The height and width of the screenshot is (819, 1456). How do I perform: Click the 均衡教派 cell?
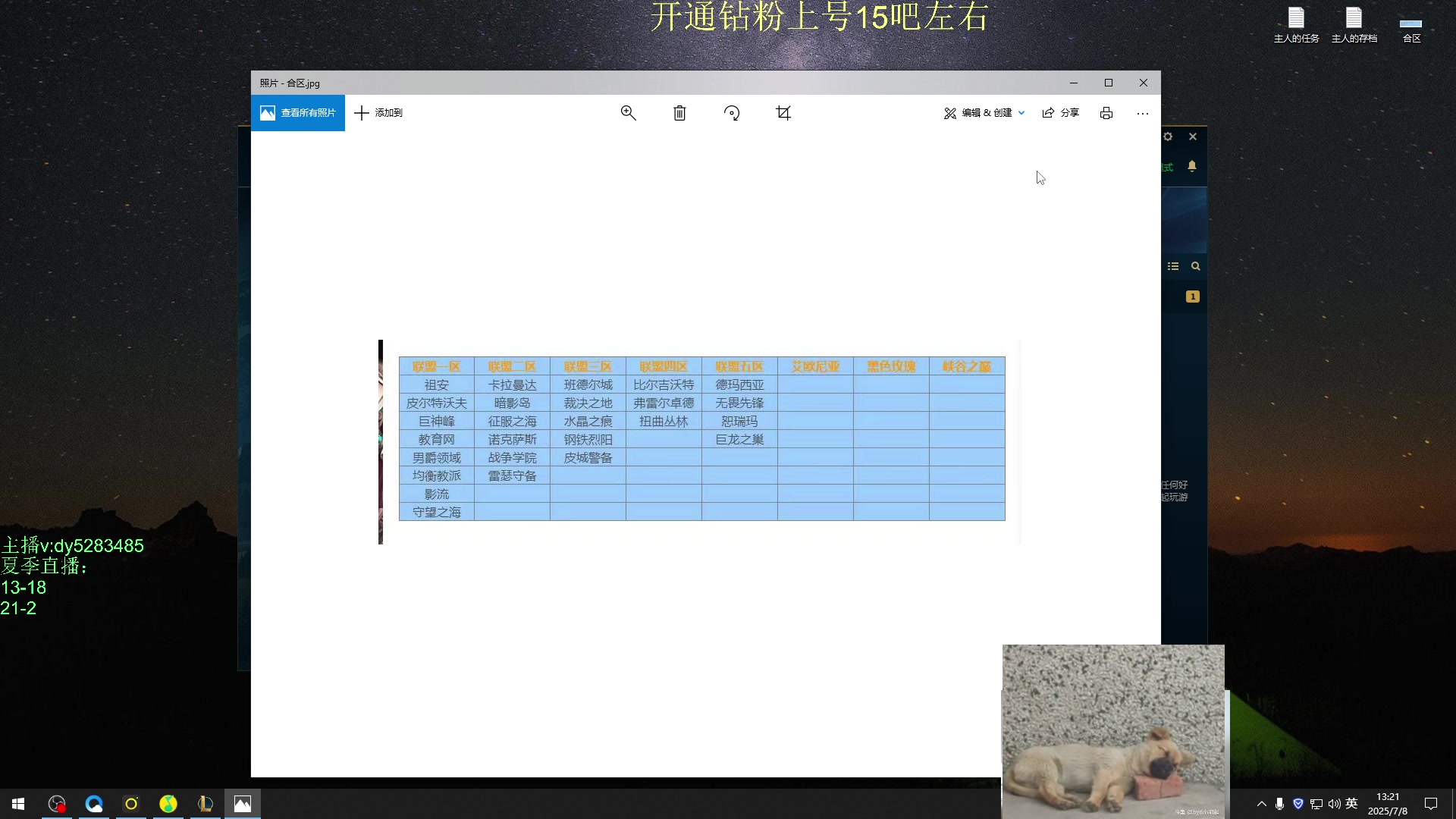[x=437, y=476]
